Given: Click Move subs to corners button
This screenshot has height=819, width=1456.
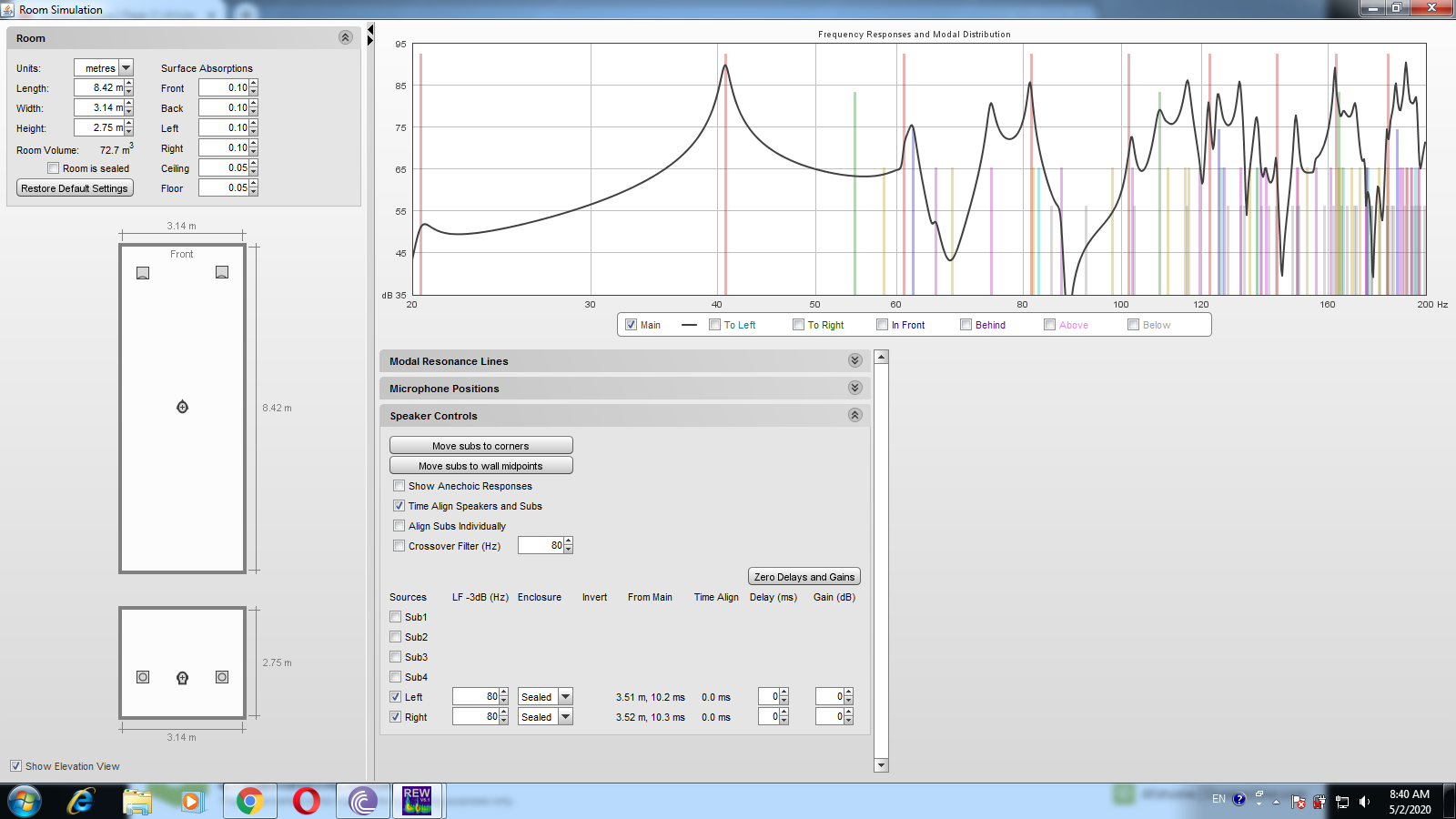Looking at the screenshot, I should point(480,446).
